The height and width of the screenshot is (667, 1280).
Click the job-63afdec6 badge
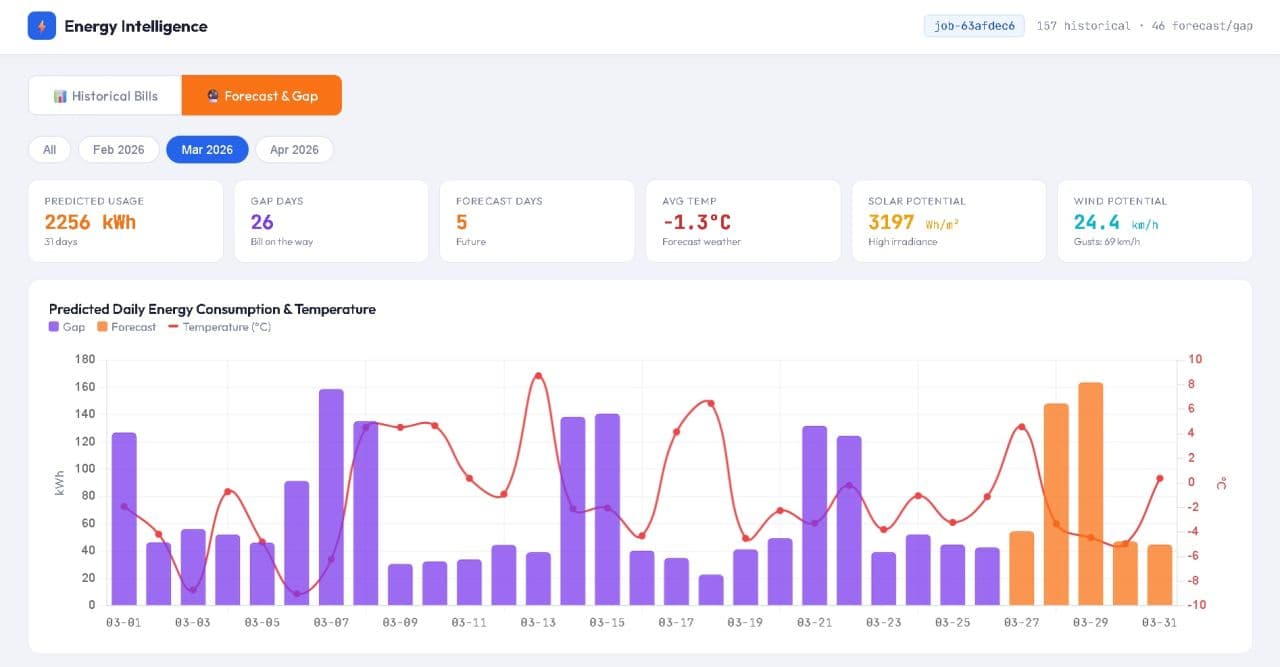tap(974, 25)
